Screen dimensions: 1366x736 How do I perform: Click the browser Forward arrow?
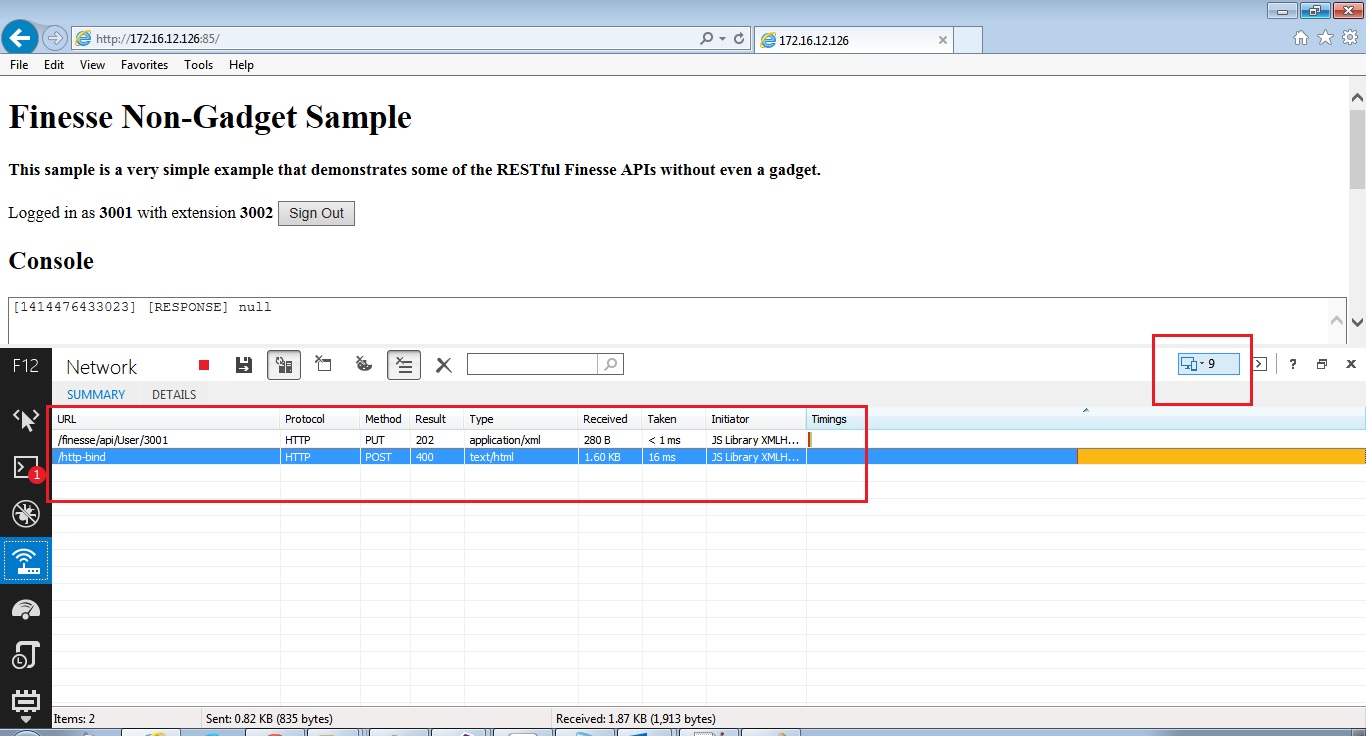click(55, 38)
